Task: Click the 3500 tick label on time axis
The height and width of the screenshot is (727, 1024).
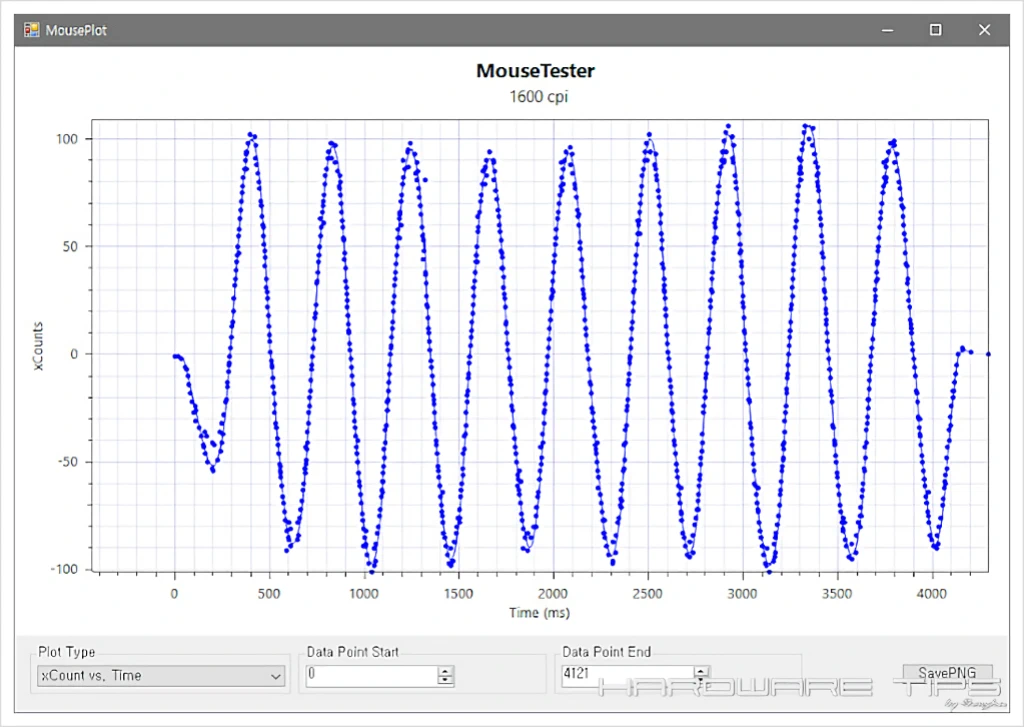Action: 837,594
